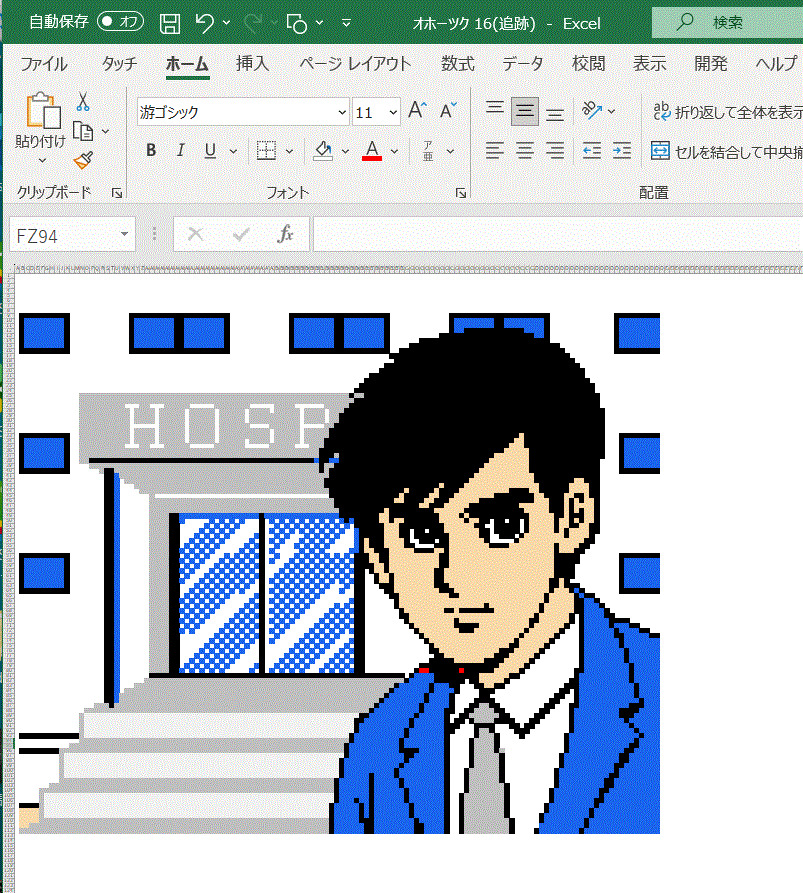Click the Undo arrow icon
803x893 pixels.
point(204,23)
